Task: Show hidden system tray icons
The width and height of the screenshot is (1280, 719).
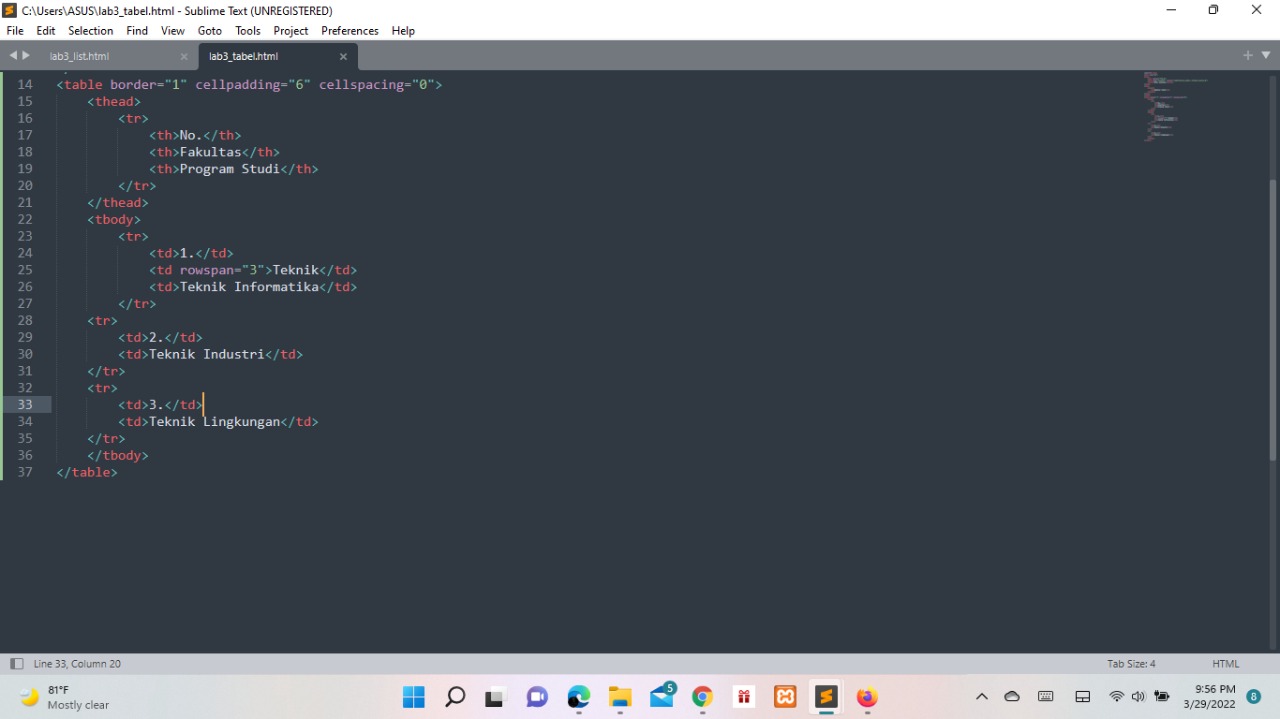Action: coord(982,697)
